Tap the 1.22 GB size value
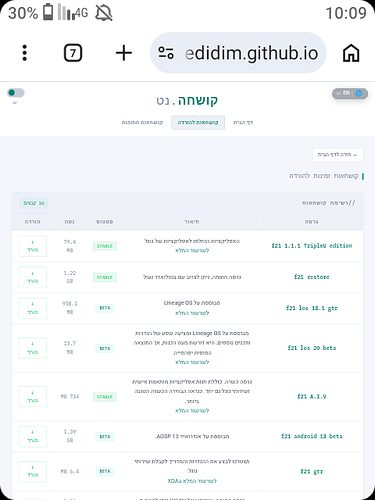 pos(70,277)
